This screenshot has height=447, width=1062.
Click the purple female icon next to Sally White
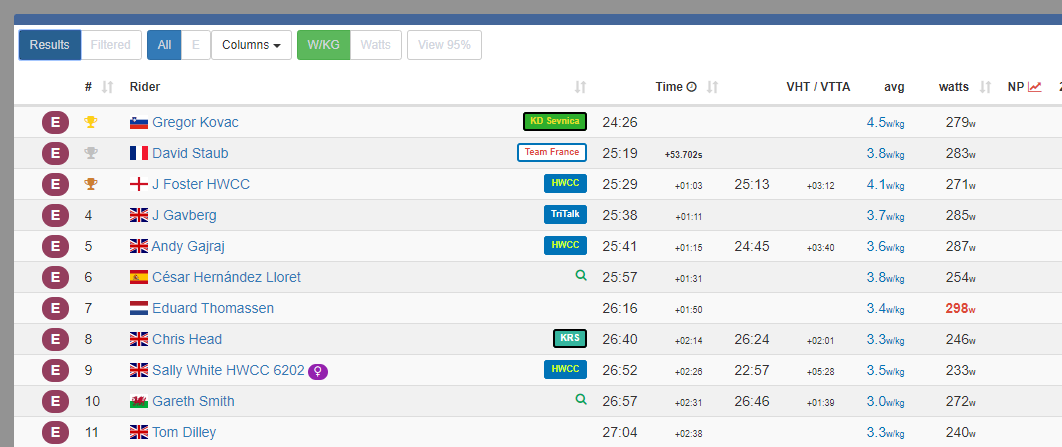[318, 371]
